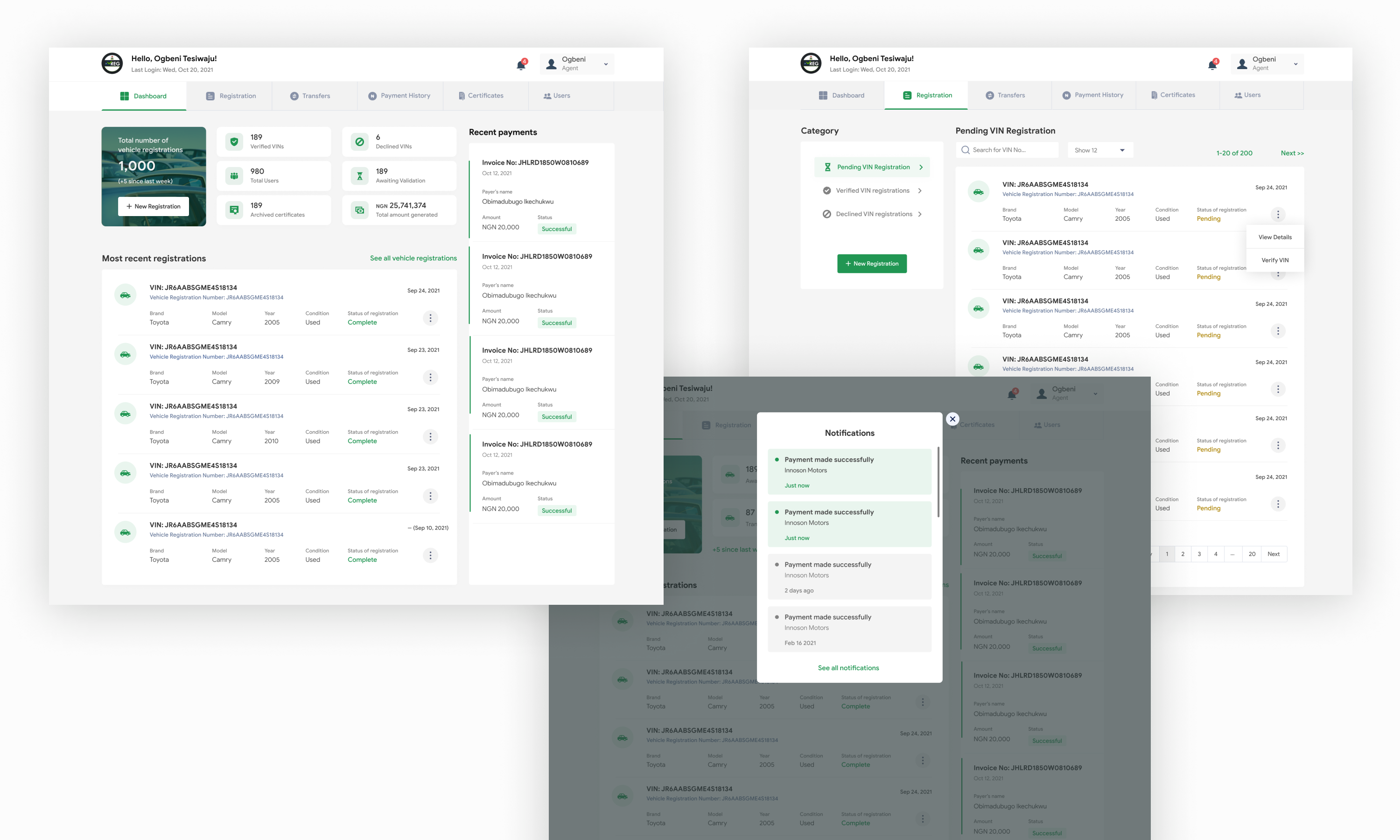The width and height of the screenshot is (1400, 840).
Task: Select View Details from context menu
Action: click(x=1275, y=237)
